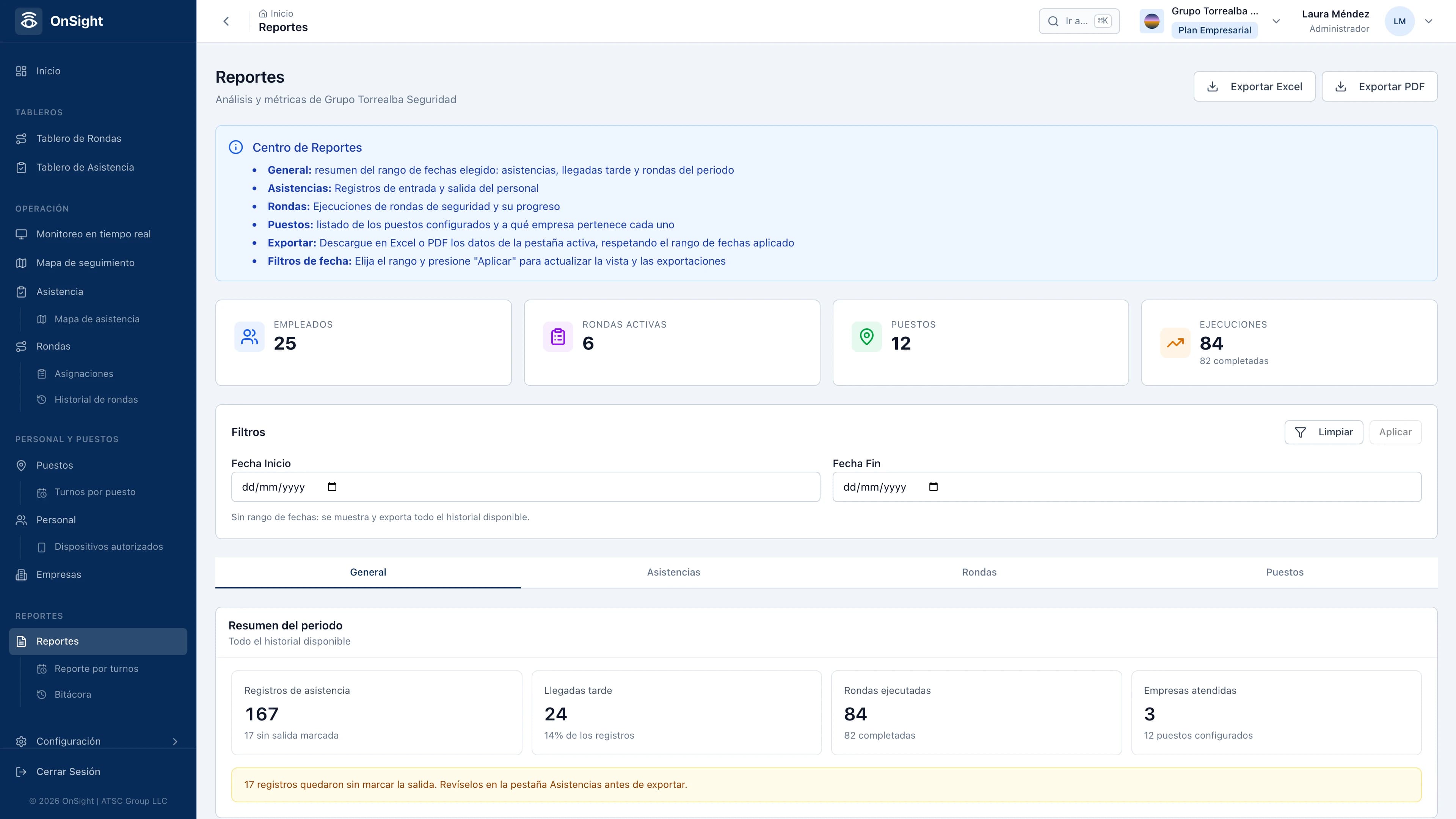Open Tablero de Asistencia in sidebar
1456x819 pixels.
click(98, 167)
